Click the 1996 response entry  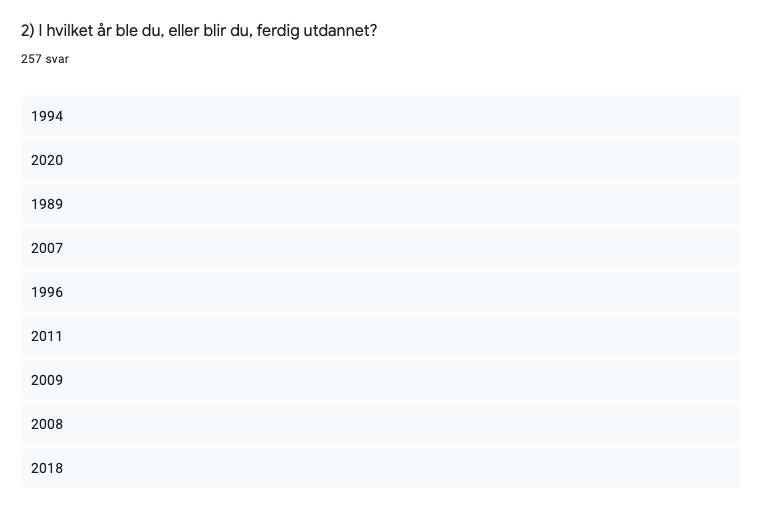pyautogui.click(x=380, y=292)
